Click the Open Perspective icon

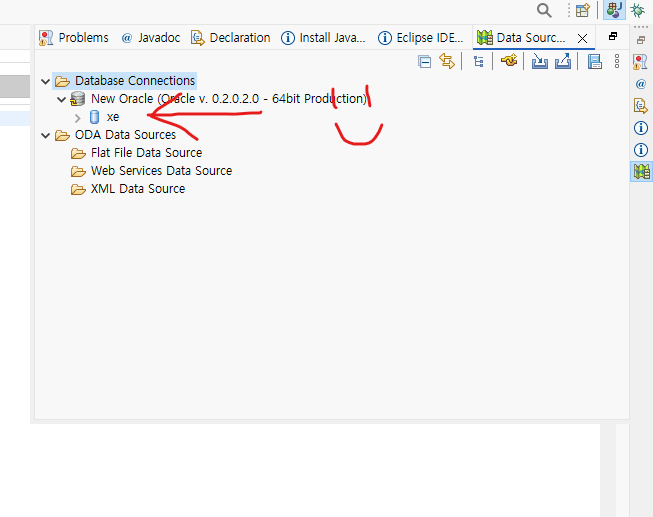pos(583,10)
